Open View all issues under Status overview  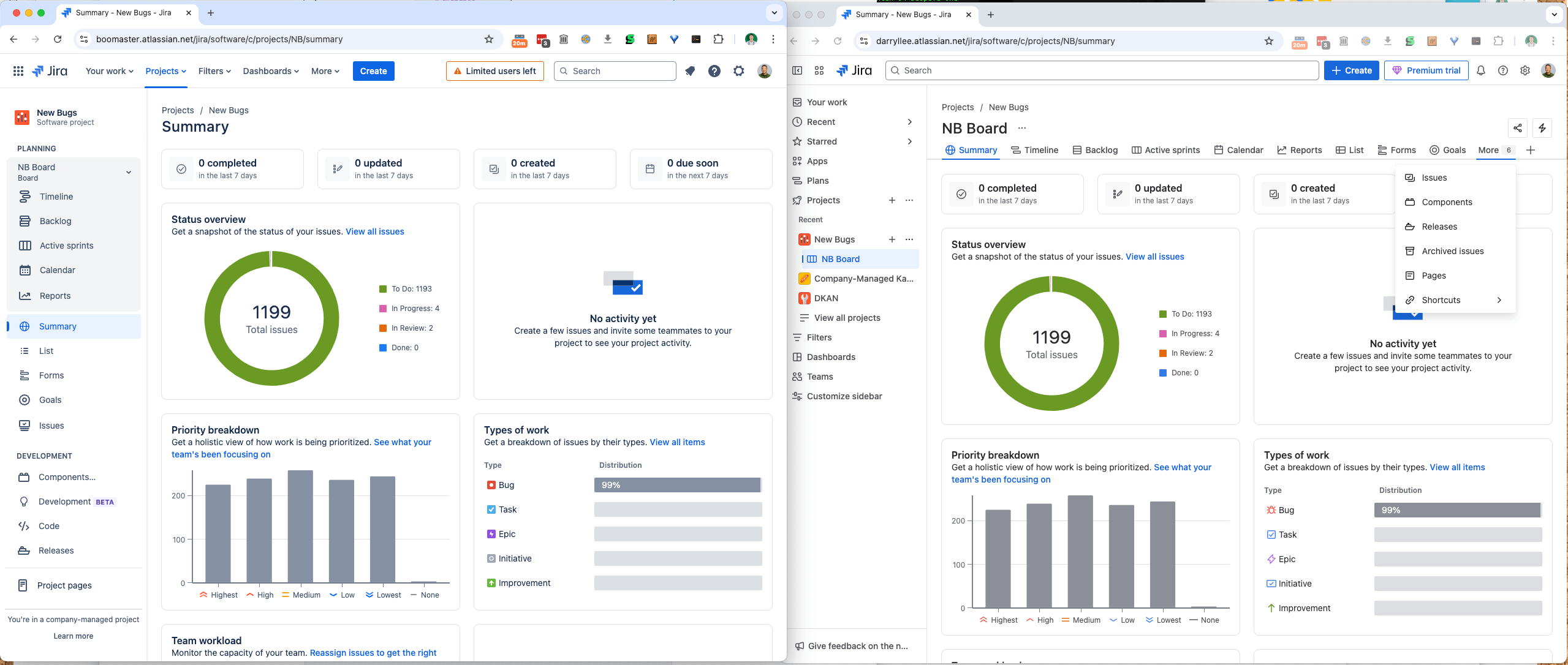point(374,231)
